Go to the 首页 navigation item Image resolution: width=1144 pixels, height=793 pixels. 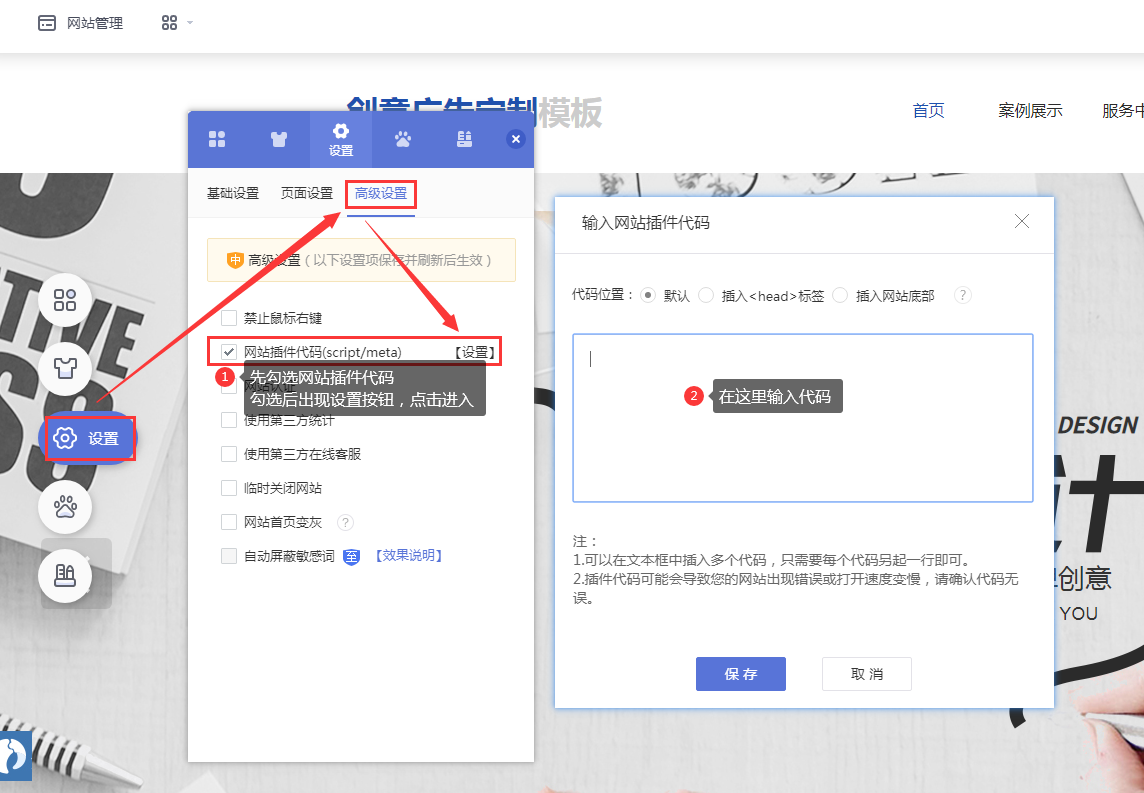click(928, 111)
